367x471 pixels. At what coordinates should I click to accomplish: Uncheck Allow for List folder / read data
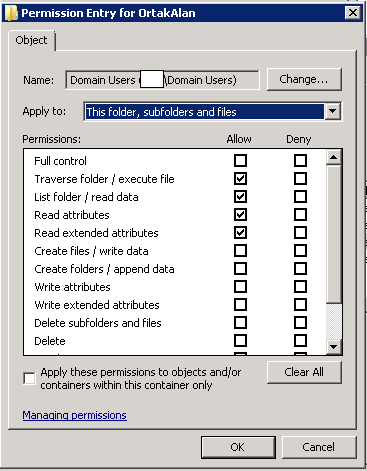pyautogui.click(x=240, y=197)
